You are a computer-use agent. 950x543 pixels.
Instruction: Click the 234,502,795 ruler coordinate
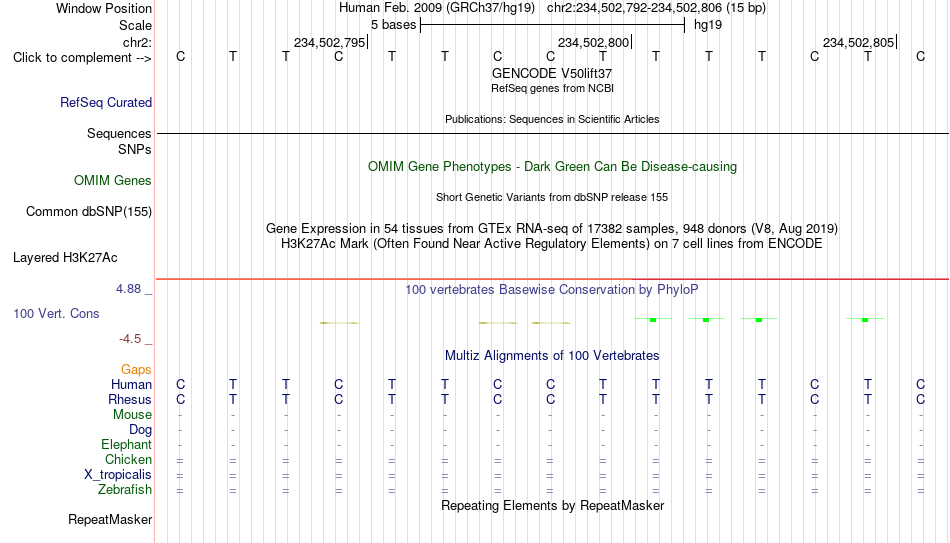click(x=330, y=42)
